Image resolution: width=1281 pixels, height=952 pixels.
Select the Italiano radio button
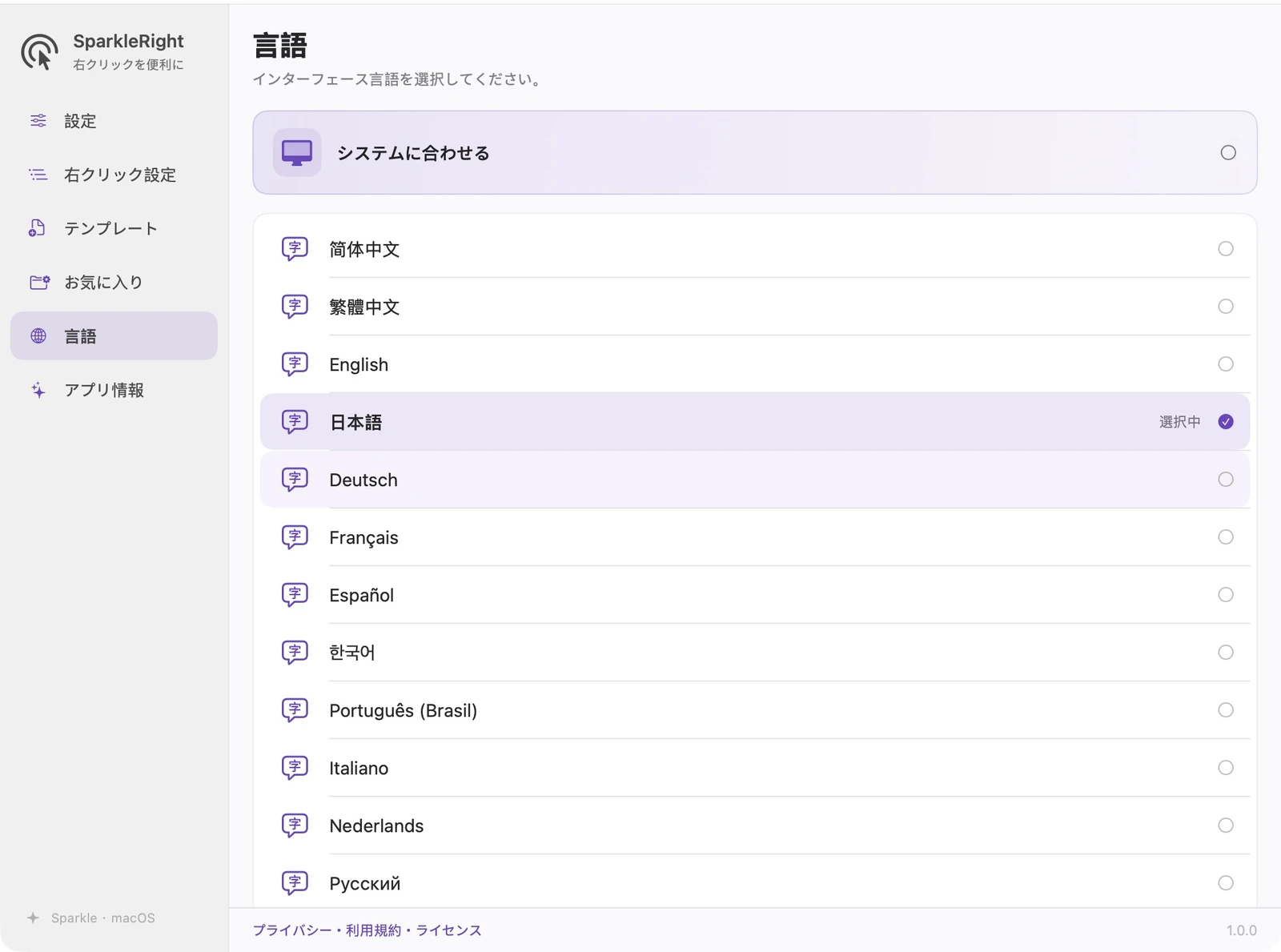[1226, 768]
